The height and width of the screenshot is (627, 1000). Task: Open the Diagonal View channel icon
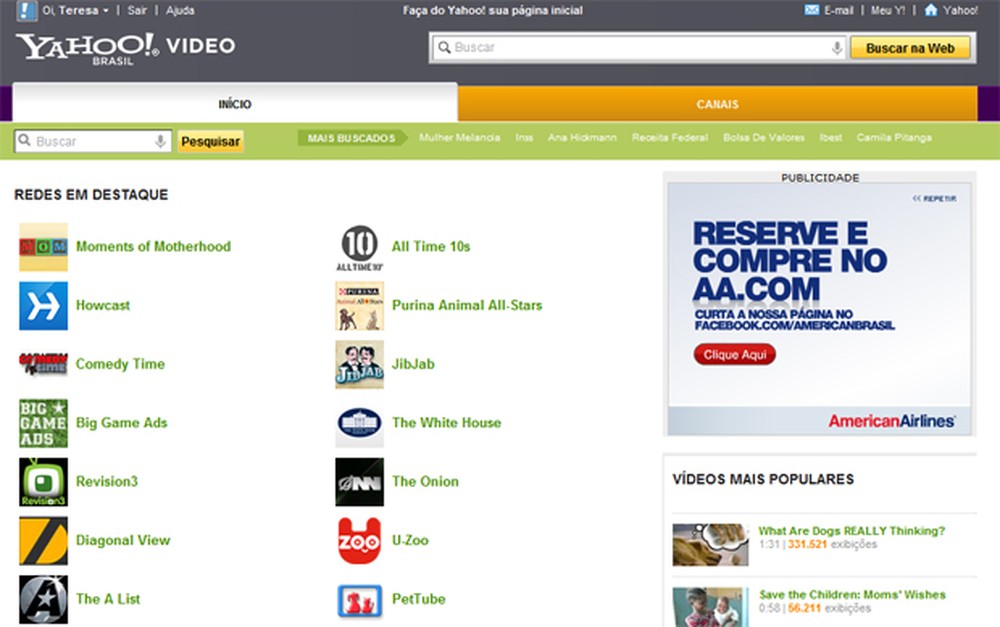(x=43, y=541)
